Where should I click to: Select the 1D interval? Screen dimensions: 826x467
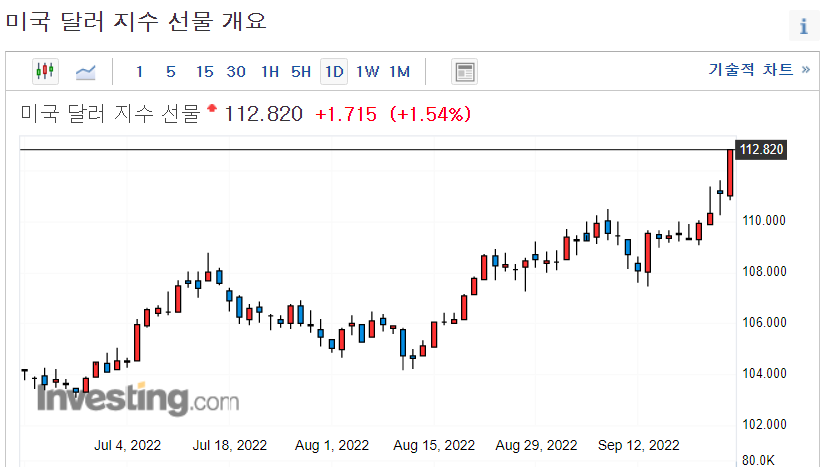point(334,72)
